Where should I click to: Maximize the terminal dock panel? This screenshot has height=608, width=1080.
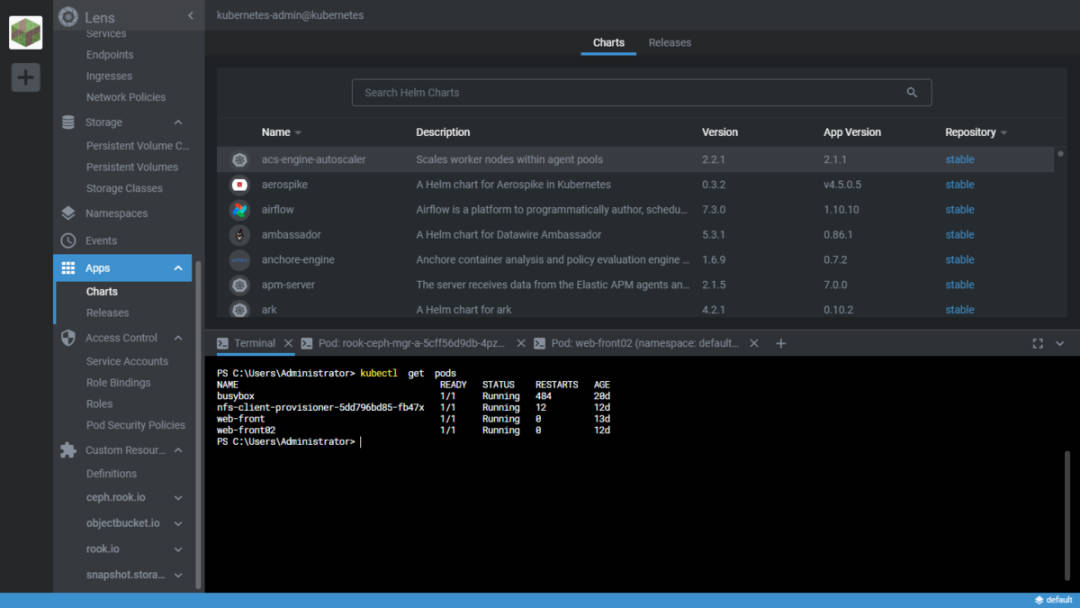point(1037,344)
